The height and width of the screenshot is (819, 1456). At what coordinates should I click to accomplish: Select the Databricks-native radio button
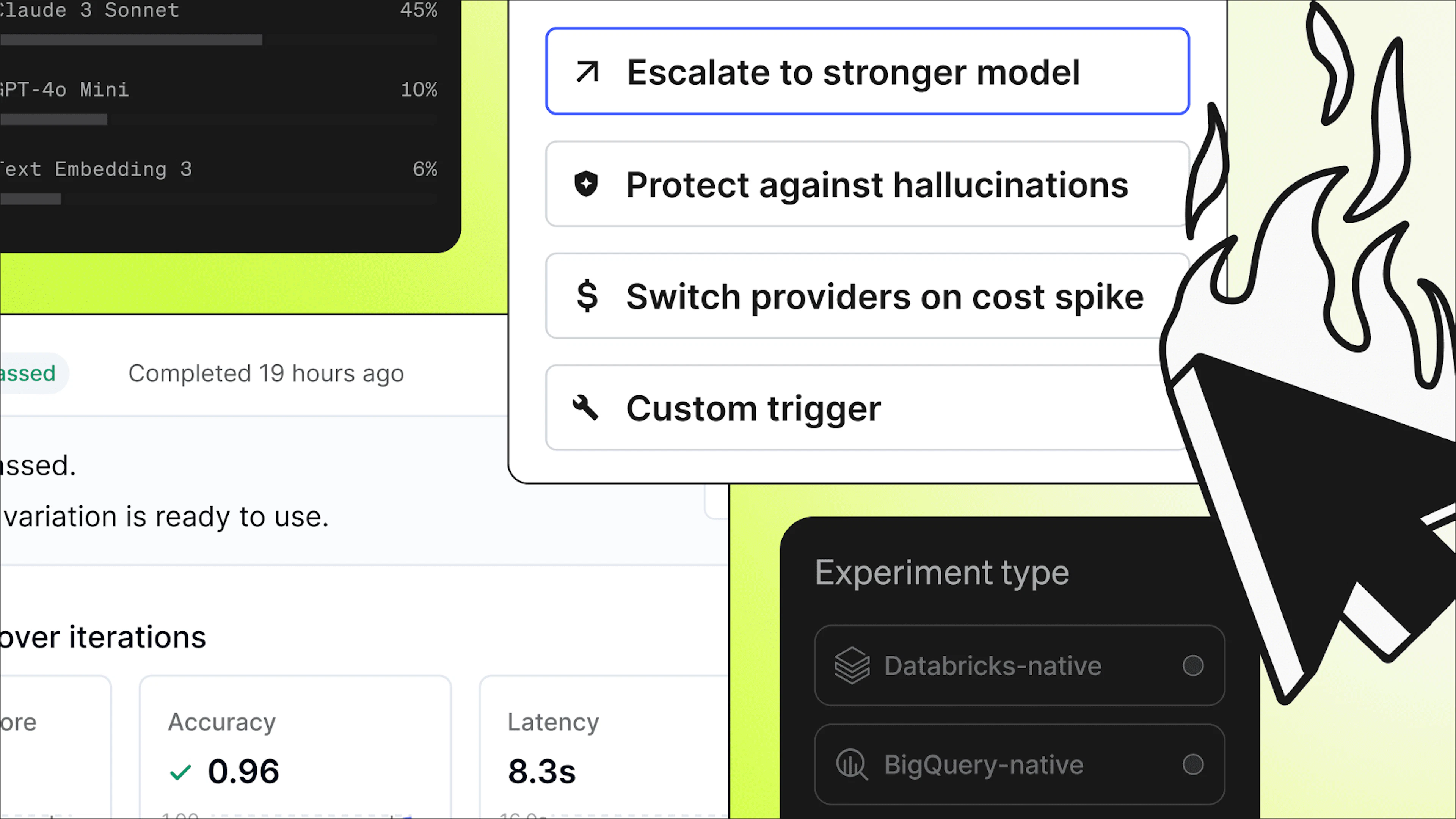pyautogui.click(x=1192, y=665)
